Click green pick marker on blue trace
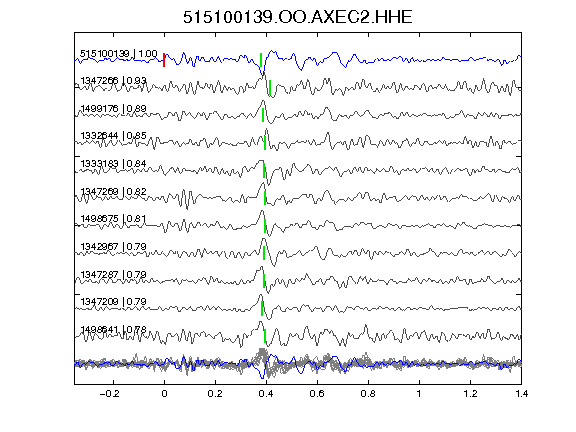 click(261, 60)
